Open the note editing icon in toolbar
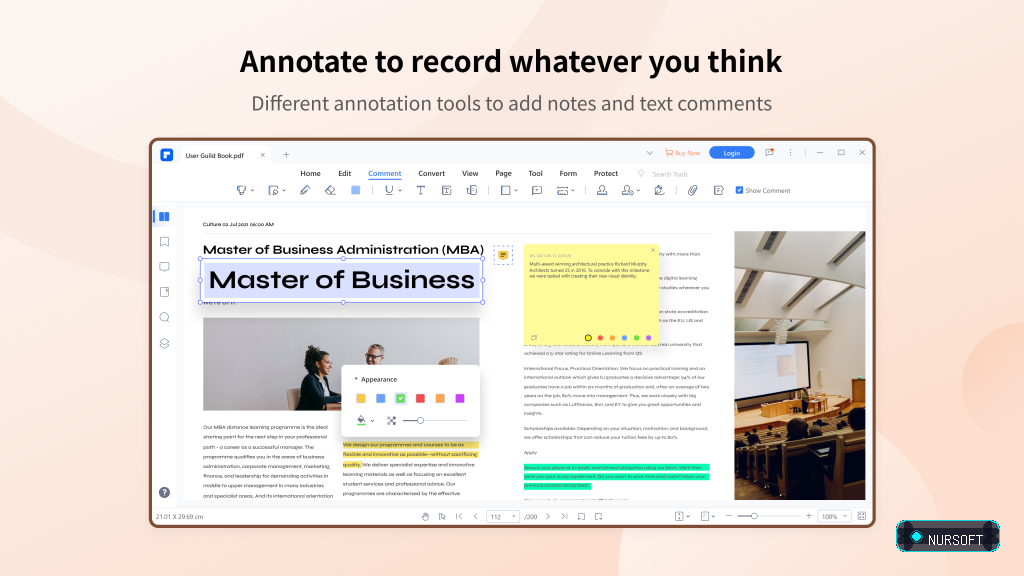The image size is (1024, 576). 719,190
